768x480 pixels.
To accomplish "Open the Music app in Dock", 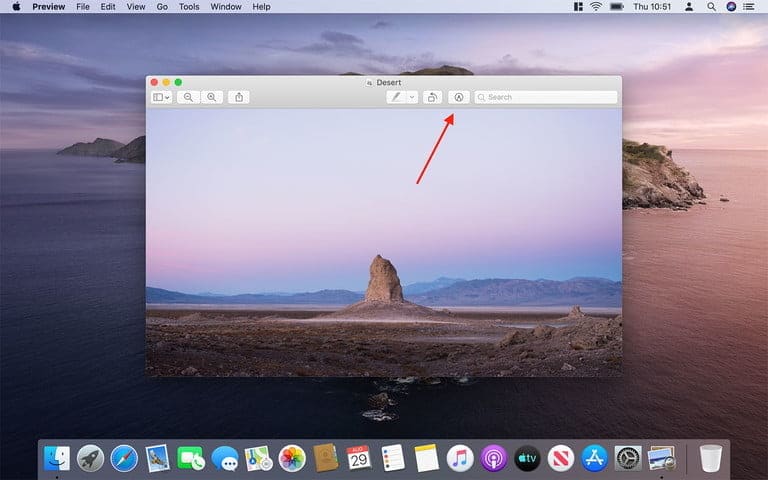I will tap(459, 459).
